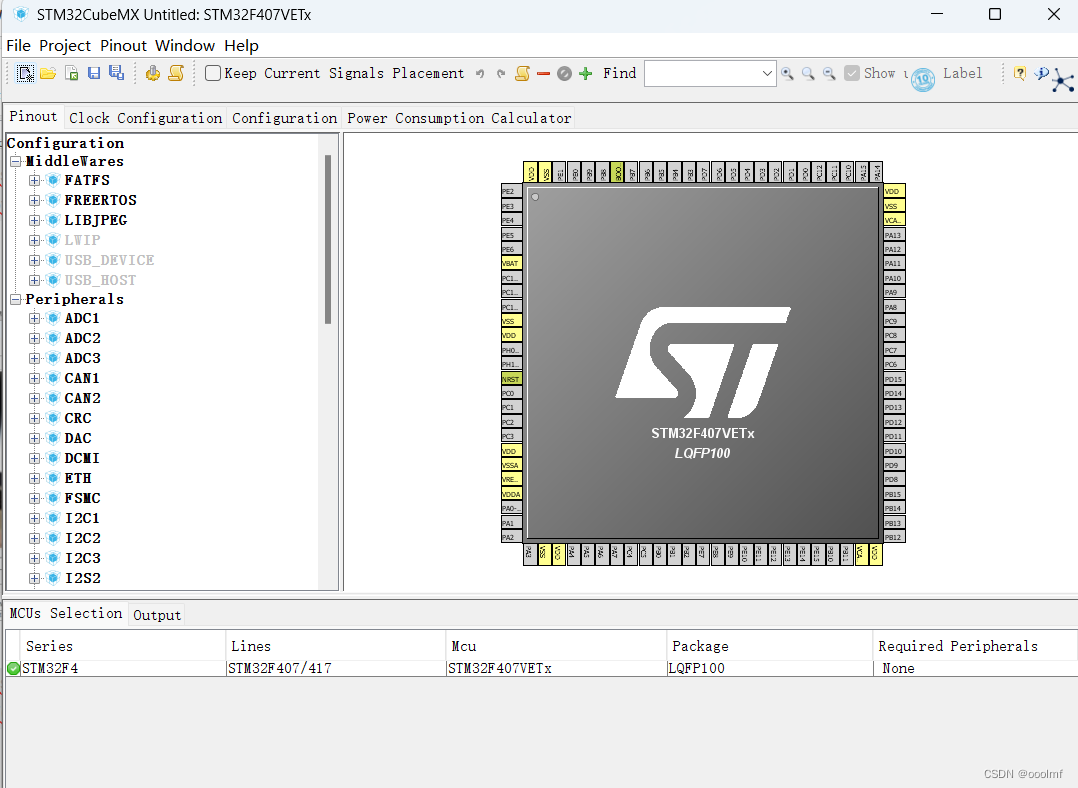Click the LQFP100 package table cell
The width and height of the screenshot is (1078, 788).
coord(769,668)
